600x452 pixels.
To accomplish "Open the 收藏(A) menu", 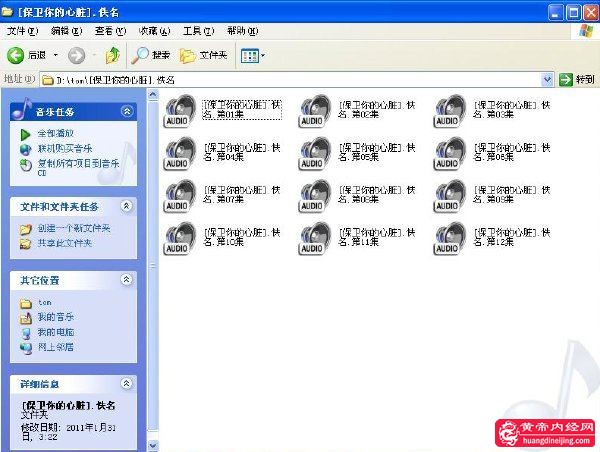I will [x=155, y=31].
